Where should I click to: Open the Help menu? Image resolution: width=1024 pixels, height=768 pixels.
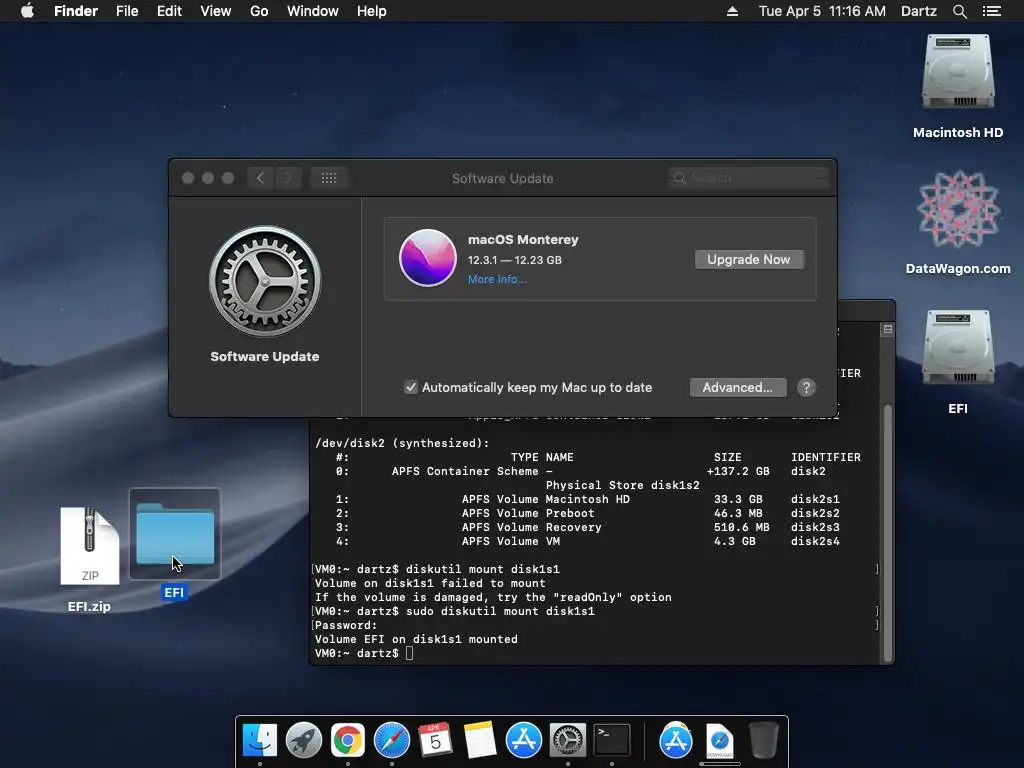pos(372,11)
